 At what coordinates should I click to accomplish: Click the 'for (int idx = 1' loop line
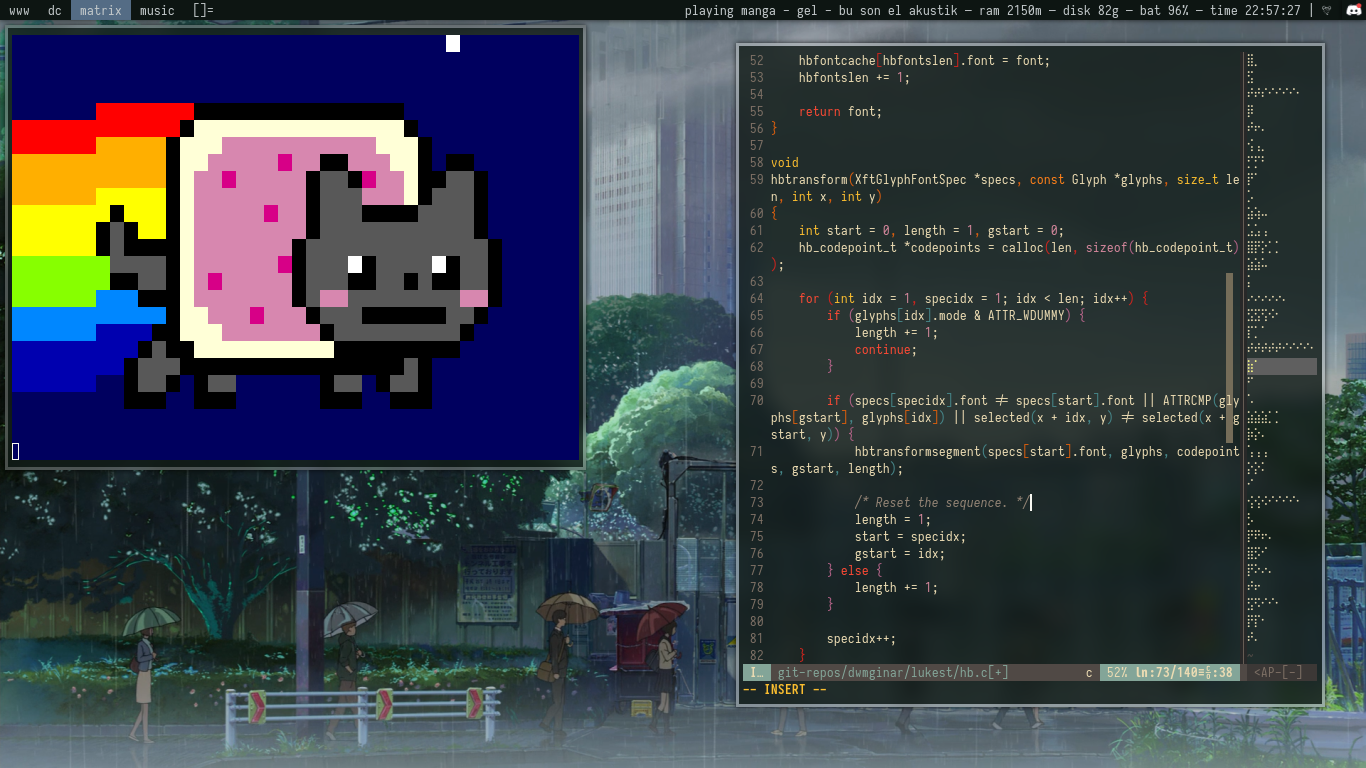click(974, 298)
